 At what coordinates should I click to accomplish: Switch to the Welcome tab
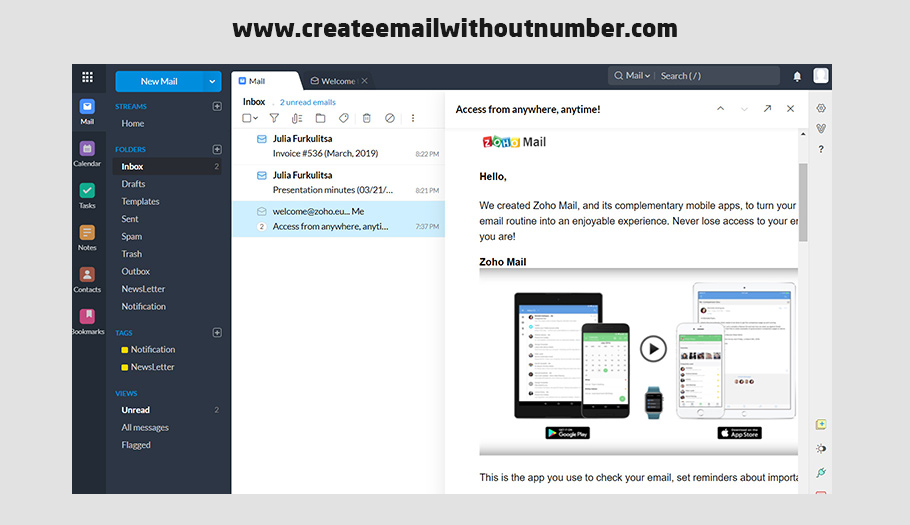pyautogui.click(x=333, y=81)
